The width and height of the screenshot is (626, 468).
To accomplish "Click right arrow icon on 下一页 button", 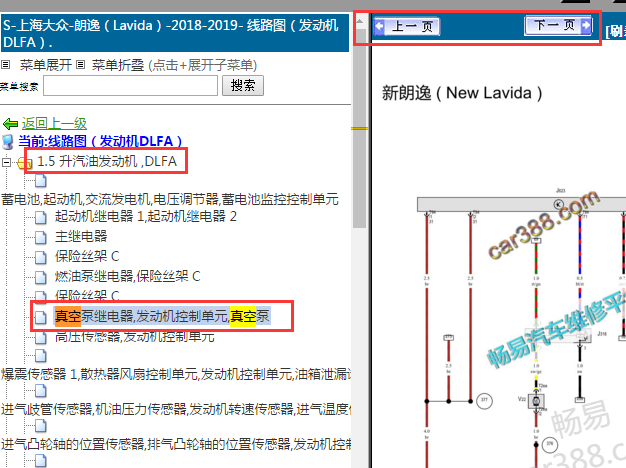I will click(x=586, y=26).
